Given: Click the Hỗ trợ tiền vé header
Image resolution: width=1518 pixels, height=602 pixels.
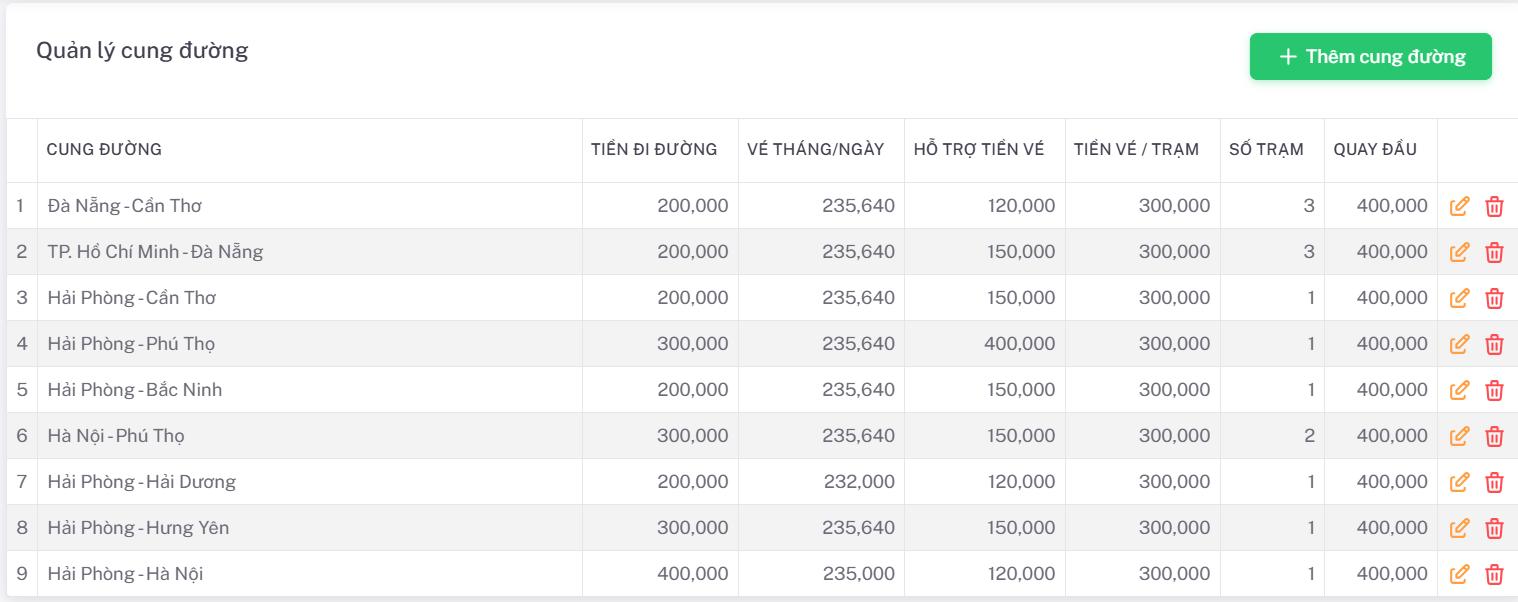Looking at the screenshot, I should pos(978,150).
